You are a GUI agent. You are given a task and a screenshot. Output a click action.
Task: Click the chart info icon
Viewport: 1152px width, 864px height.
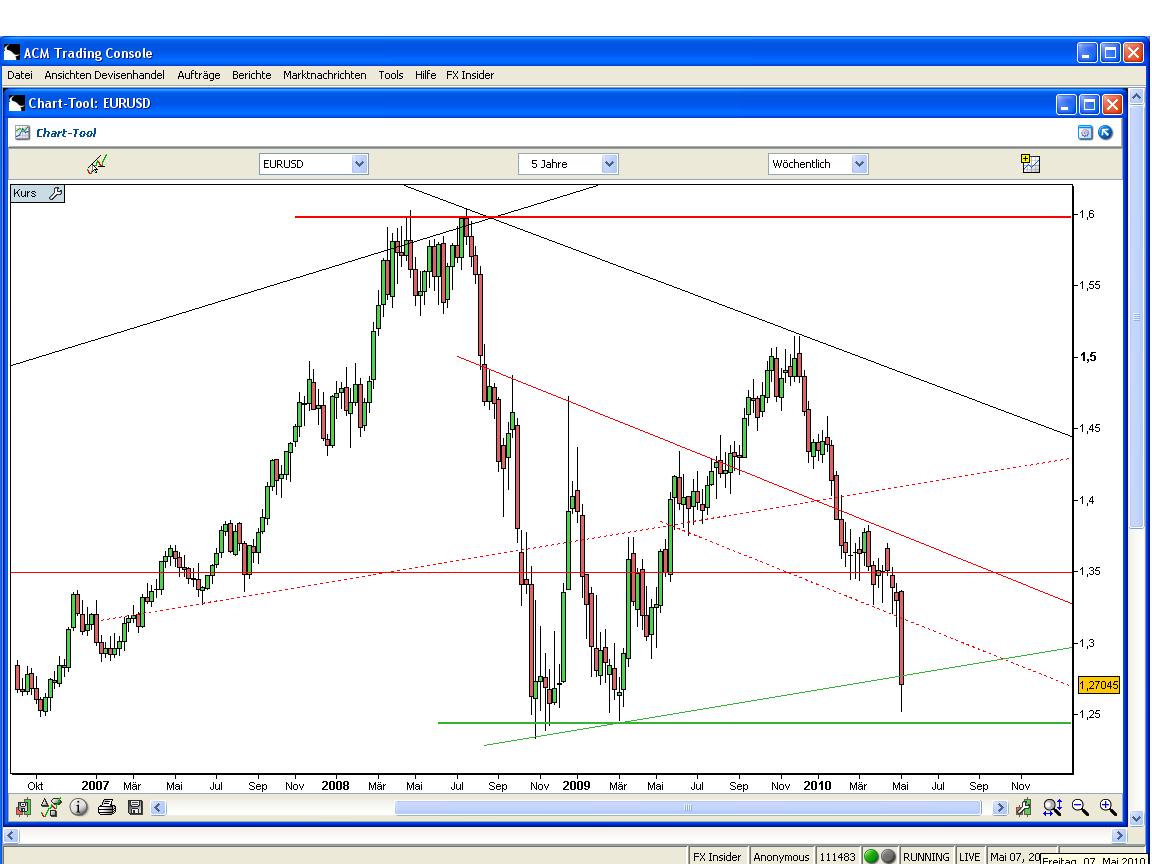click(x=79, y=808)
